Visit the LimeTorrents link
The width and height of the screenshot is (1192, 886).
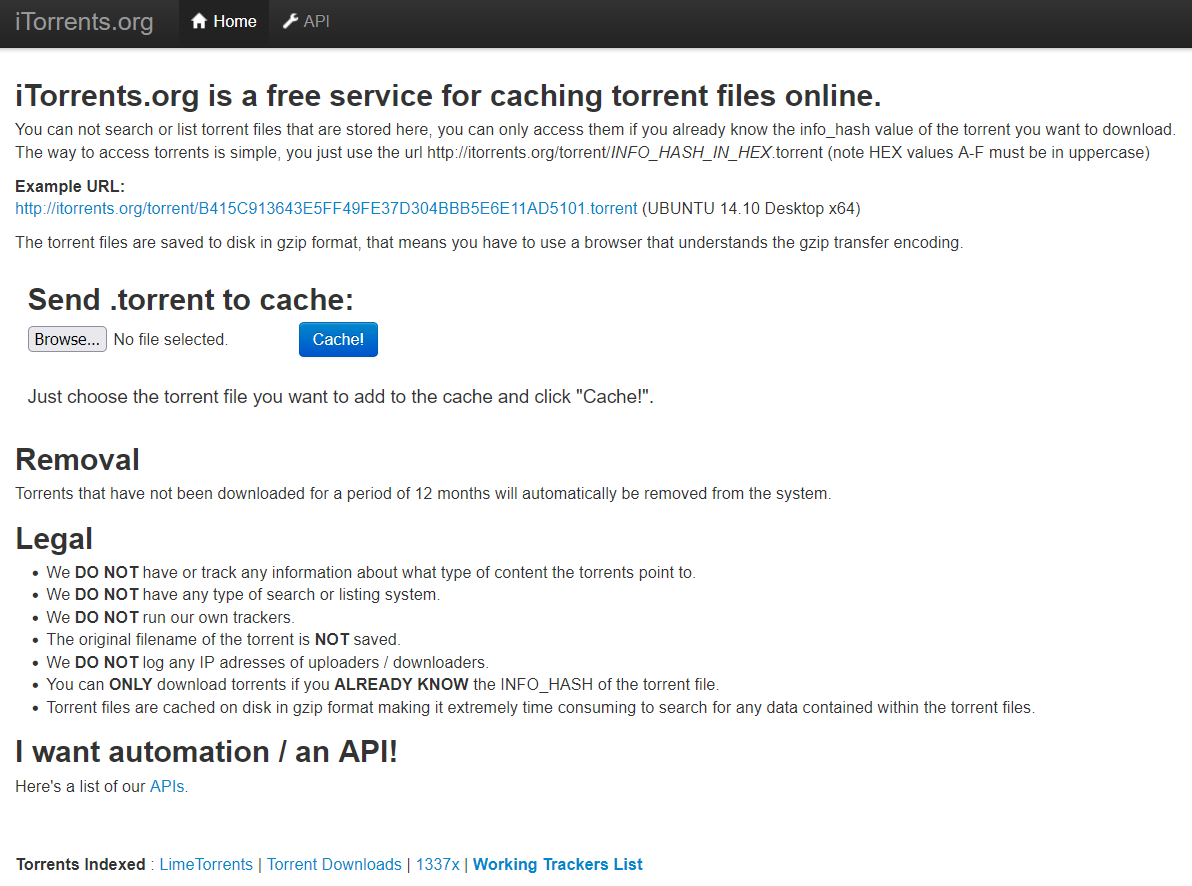(206, 865)
